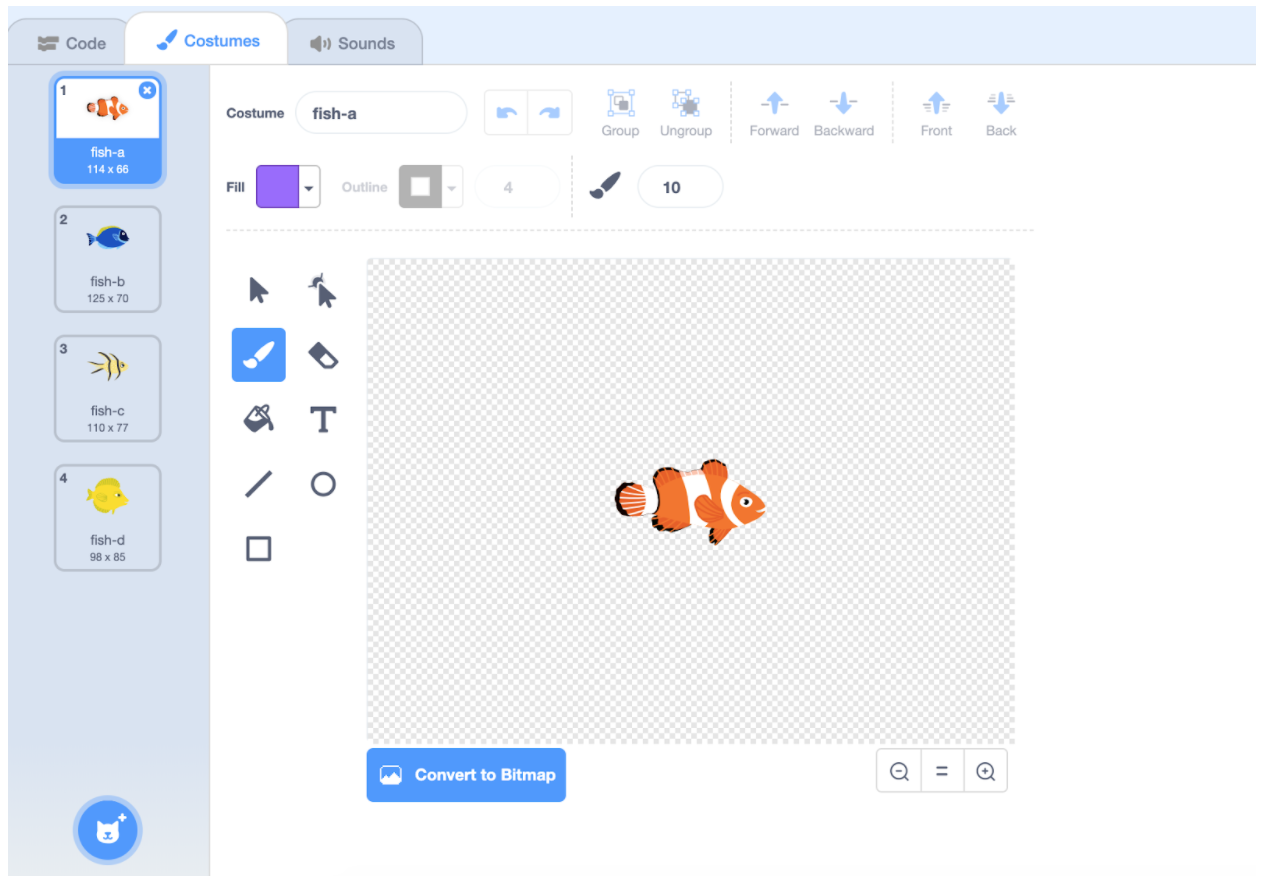1262x880 pixels.
Task: Click the brush size field showing 10
Action: 680,187
